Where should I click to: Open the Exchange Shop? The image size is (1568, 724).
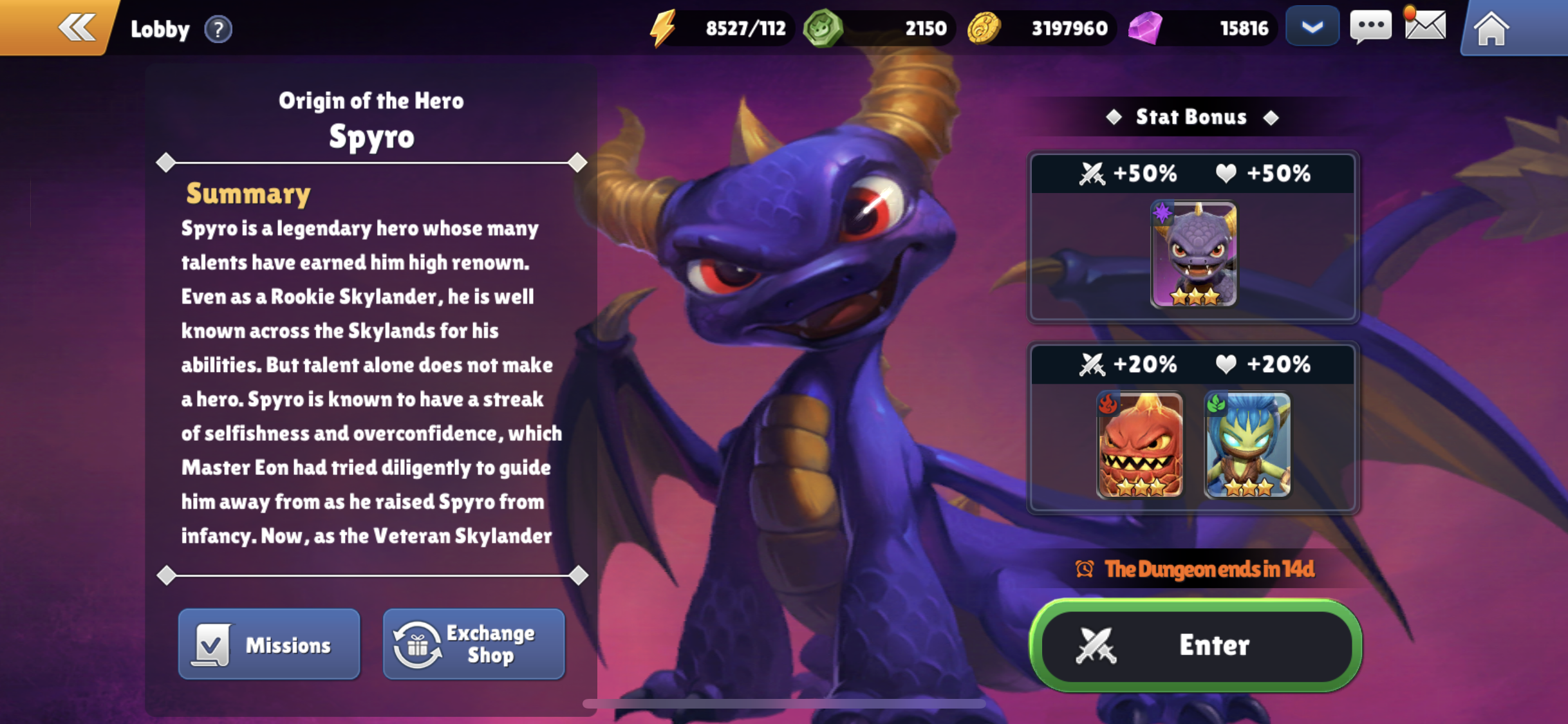point(474,644)
